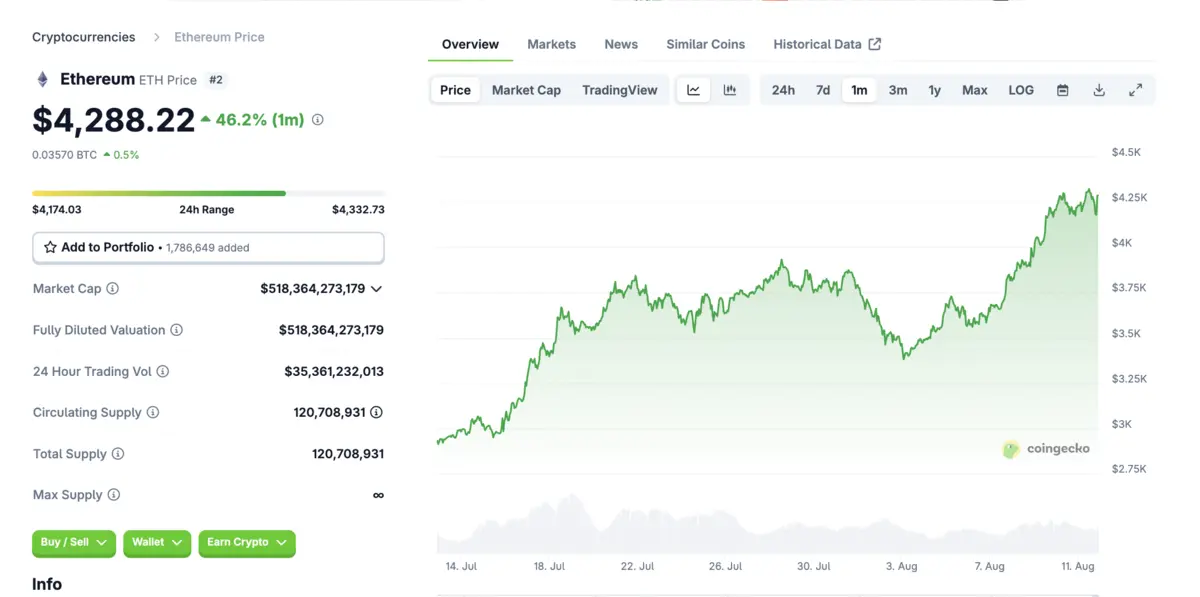Enable logarithmic scale with LOG toggle
Screen dimensions: 1200x597
[1020, 89]
